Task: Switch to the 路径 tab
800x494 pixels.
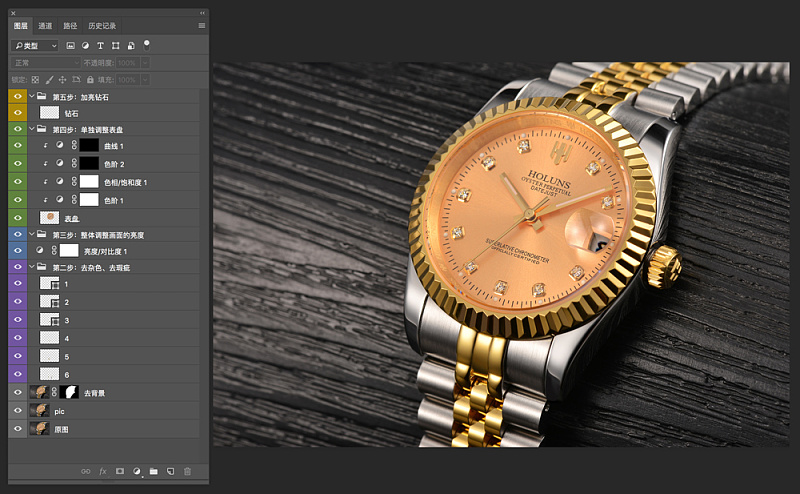Action: click(x=70, y=26)
